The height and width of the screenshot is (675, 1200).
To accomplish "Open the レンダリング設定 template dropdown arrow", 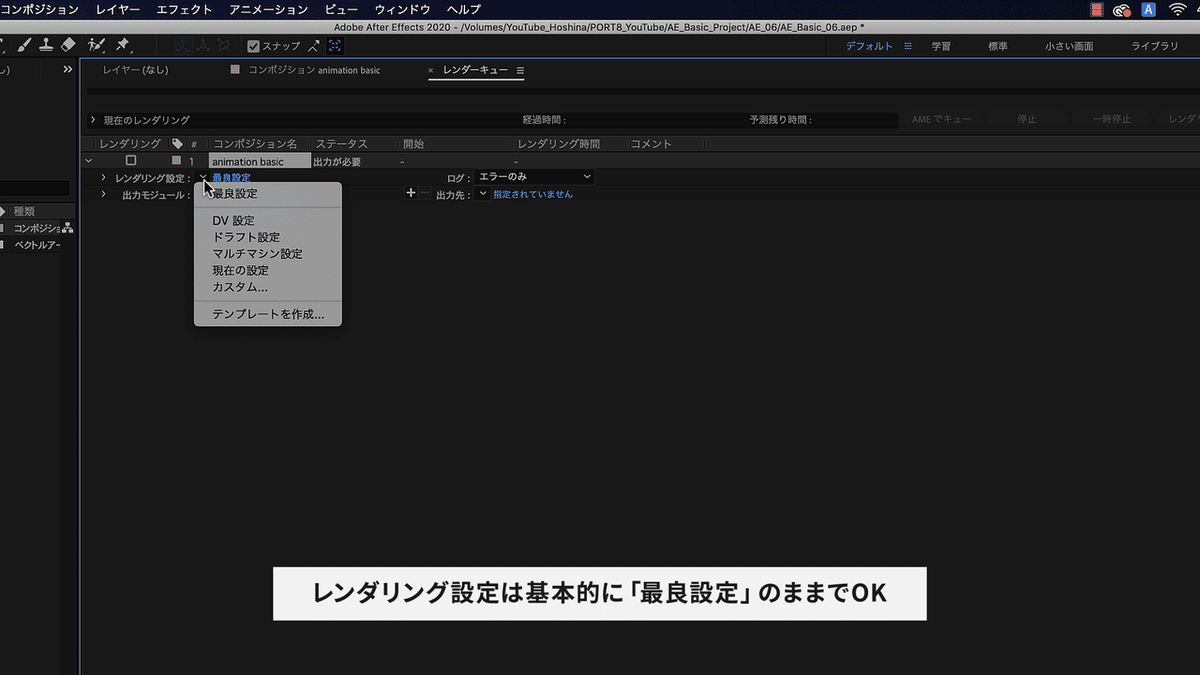I will (203, 177).
